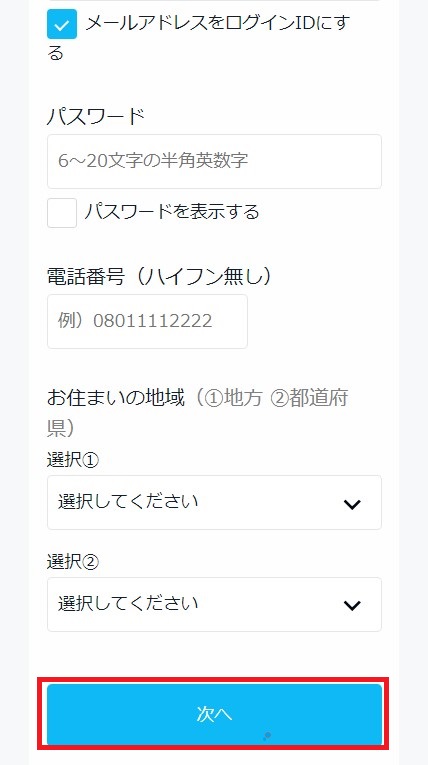Click the パスワードを表示する label text
This screenshot has height=765, width=428.
pos(171,212)
